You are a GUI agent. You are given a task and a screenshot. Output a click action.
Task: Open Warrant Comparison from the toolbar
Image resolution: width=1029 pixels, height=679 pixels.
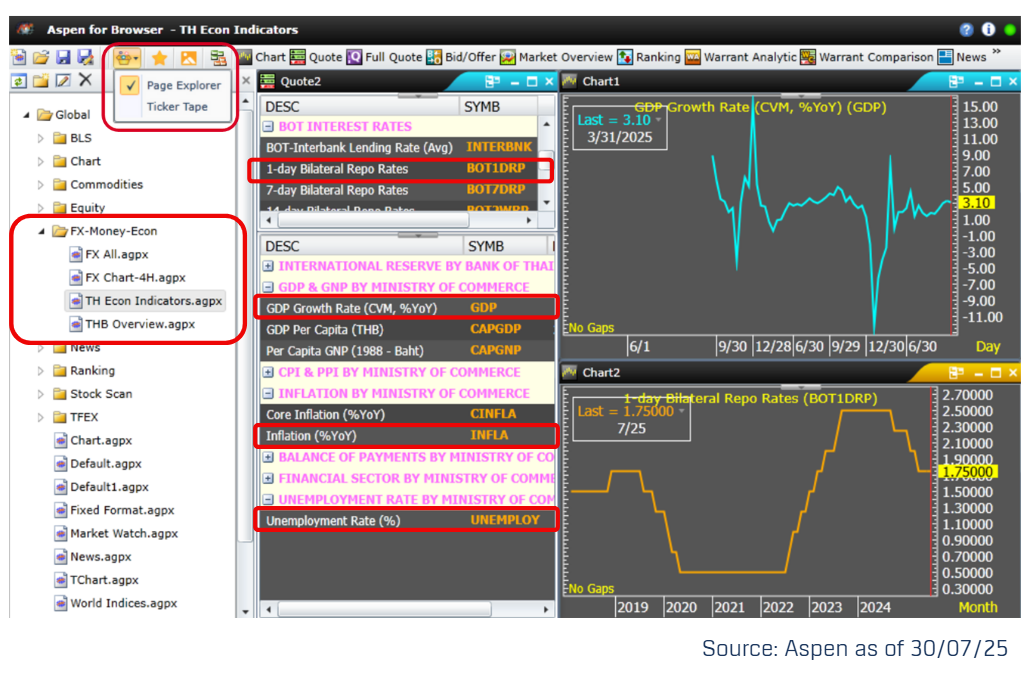click(867, 57)
